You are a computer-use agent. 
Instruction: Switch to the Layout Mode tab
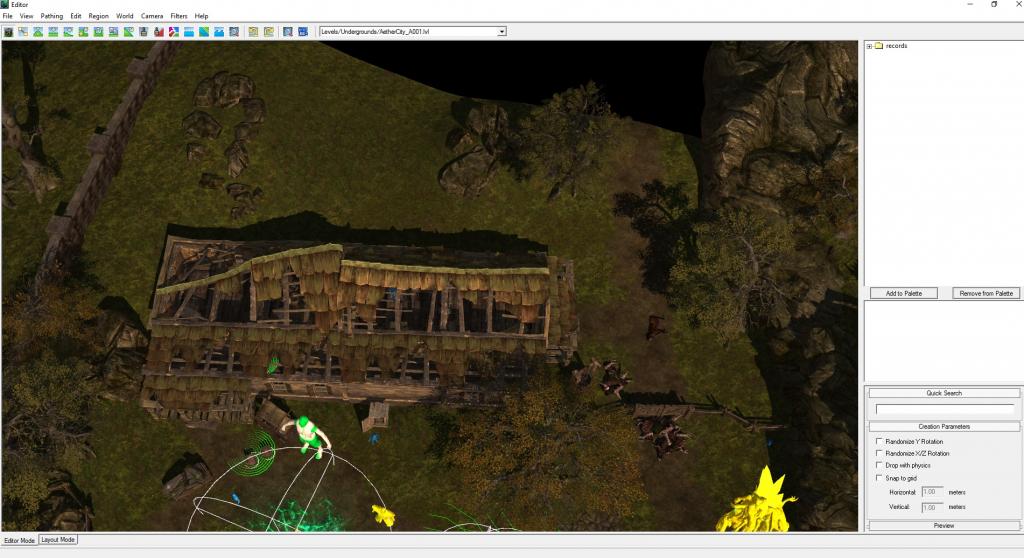(x=58, y=540)
